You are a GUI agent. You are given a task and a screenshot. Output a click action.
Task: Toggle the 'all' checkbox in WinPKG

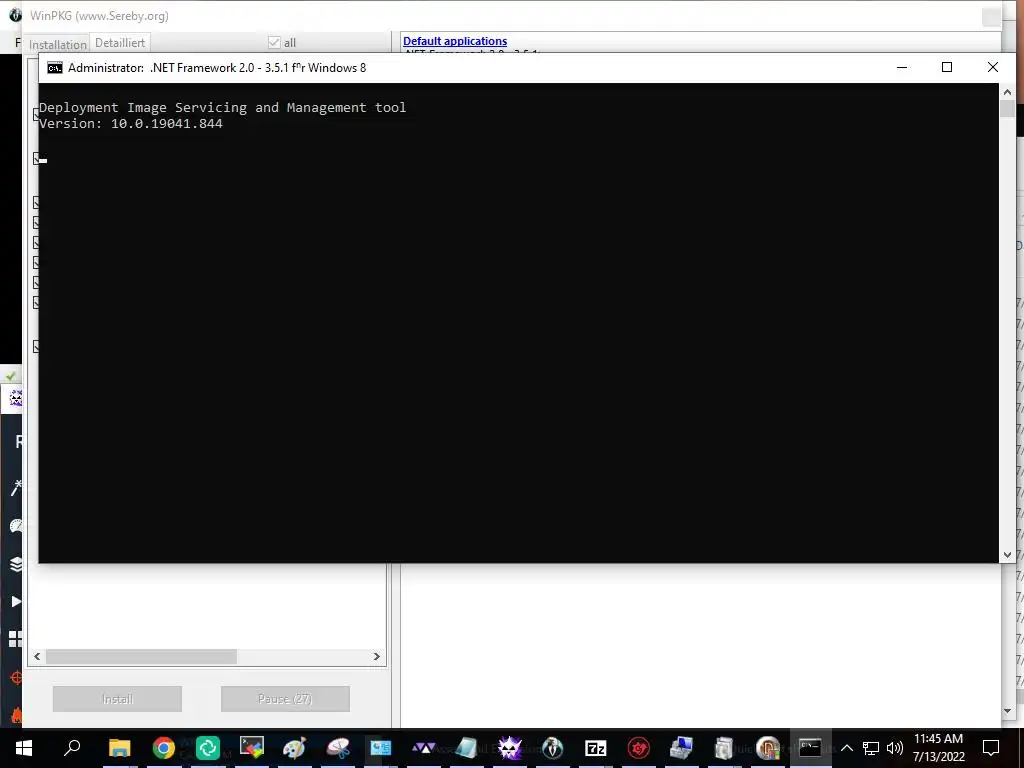(274, 42)
